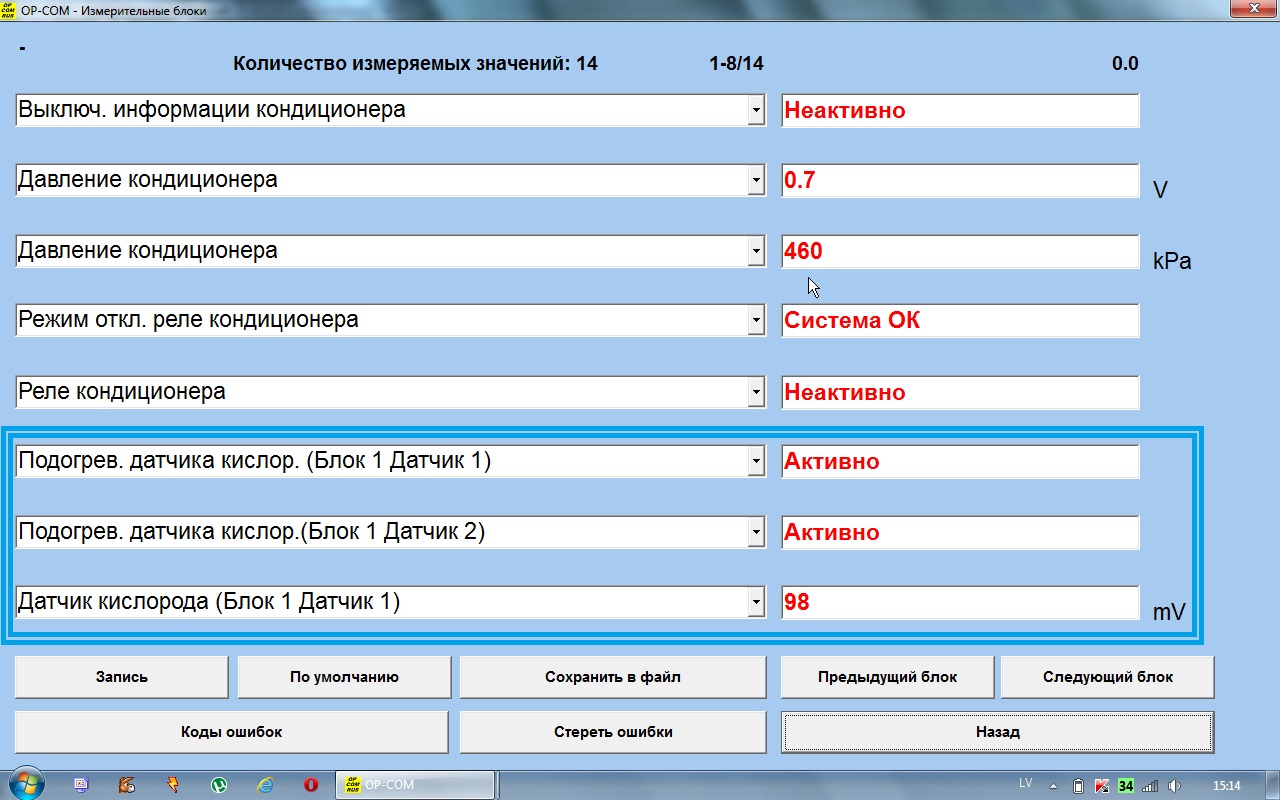Image resolution: width=1280 pixels, height=800 pixels.
Task: Open the 'Датчик кислорода (Блок 1 Датчик 1)' dropdown
Action: 756,603
